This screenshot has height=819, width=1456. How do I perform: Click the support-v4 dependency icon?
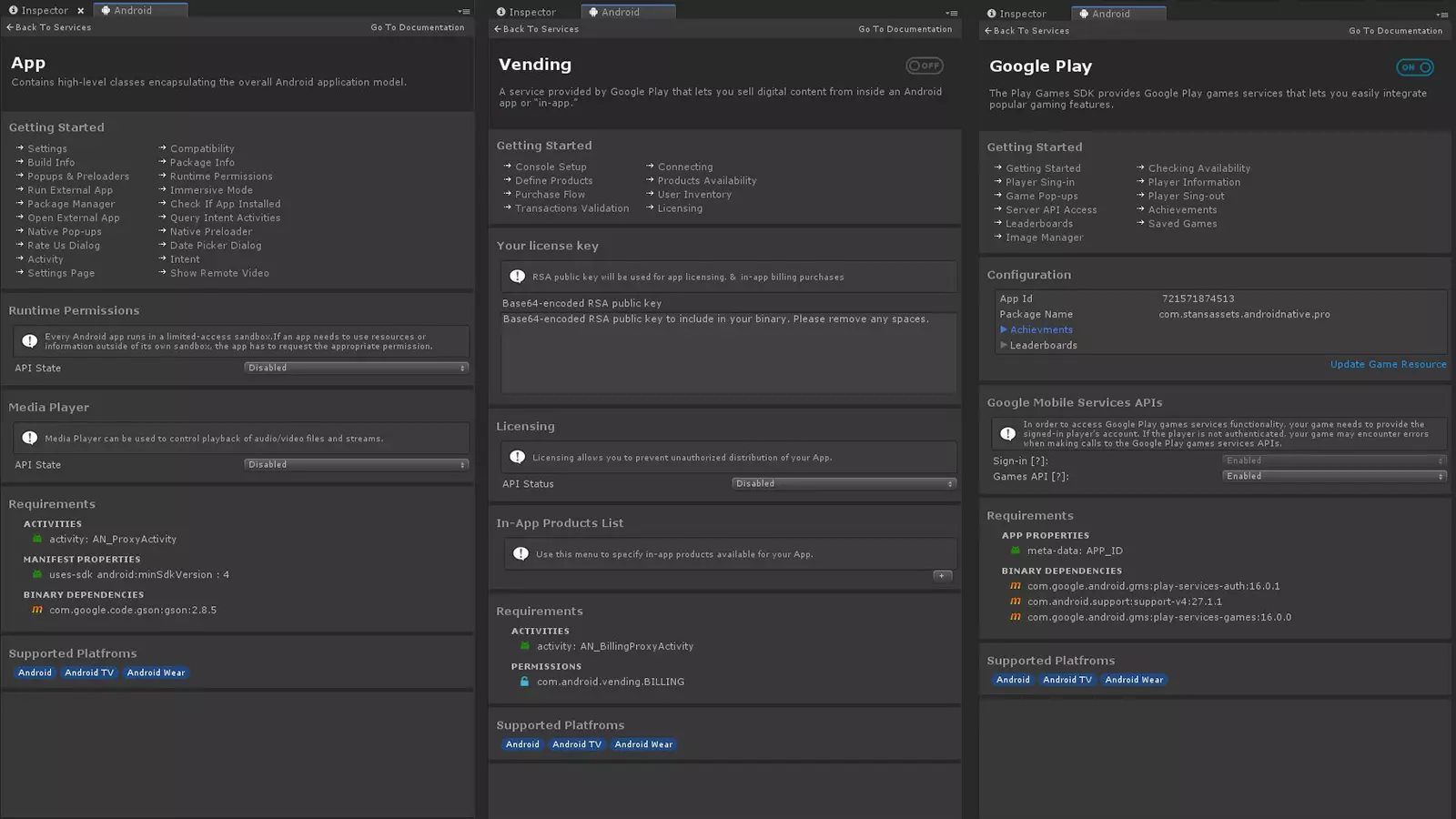coord(1016,602)
